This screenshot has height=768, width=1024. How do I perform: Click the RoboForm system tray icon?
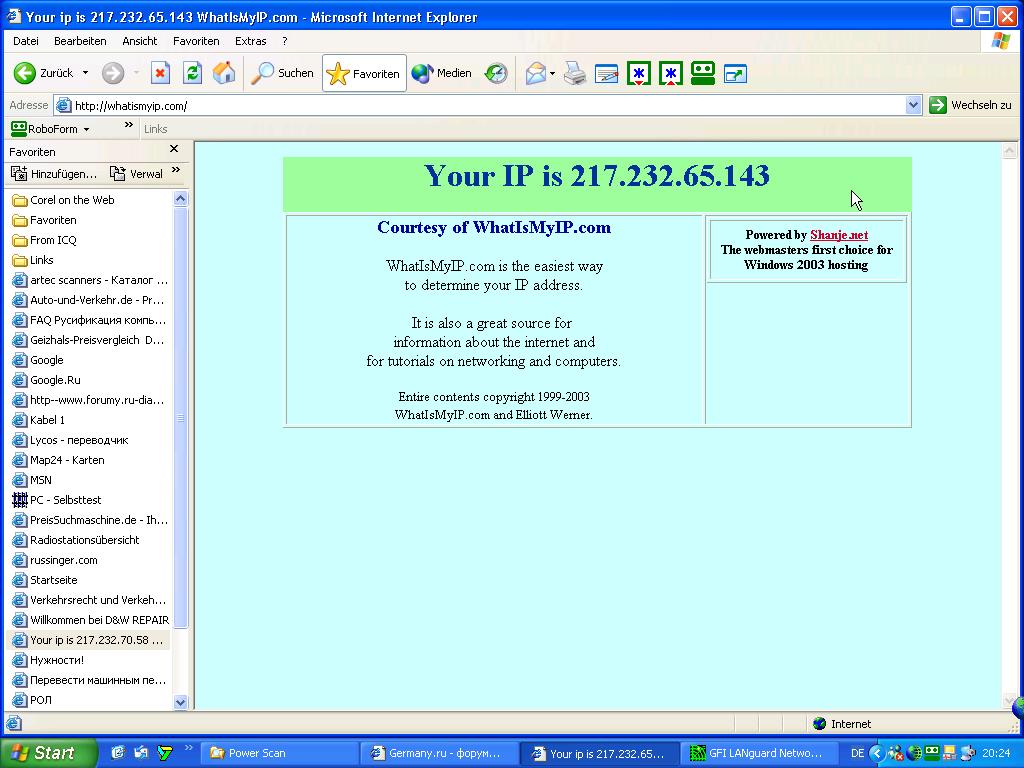932,753
